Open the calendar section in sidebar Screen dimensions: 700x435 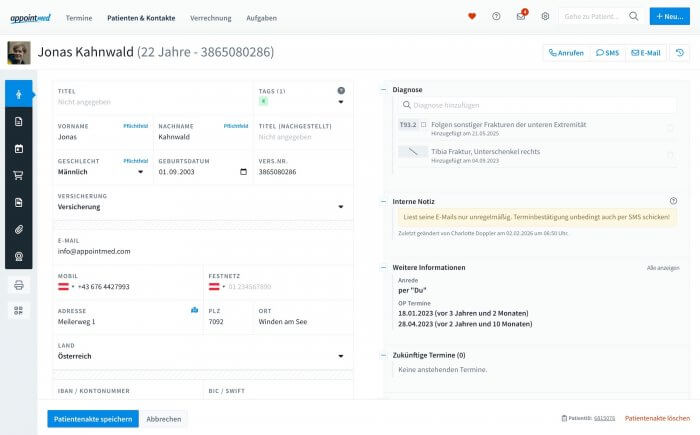coord(18,149)
